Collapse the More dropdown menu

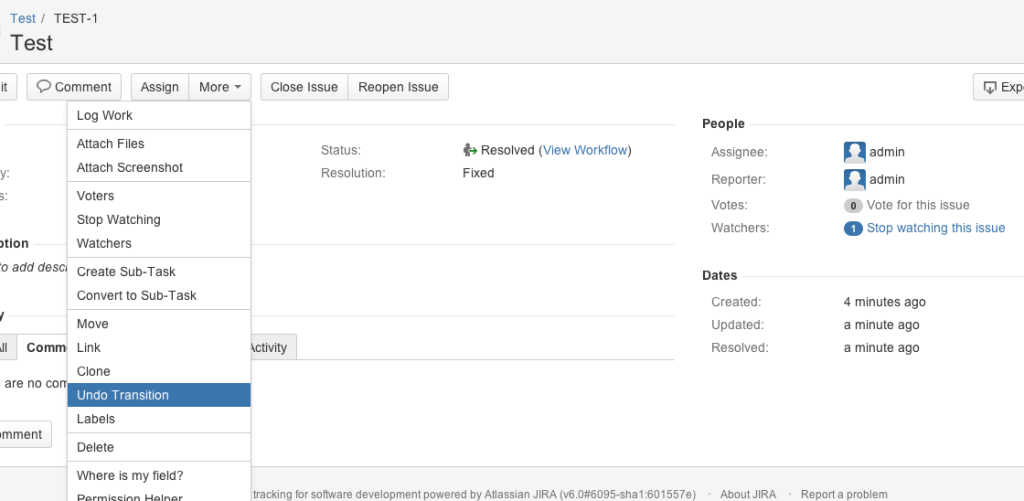coord(220,87)
